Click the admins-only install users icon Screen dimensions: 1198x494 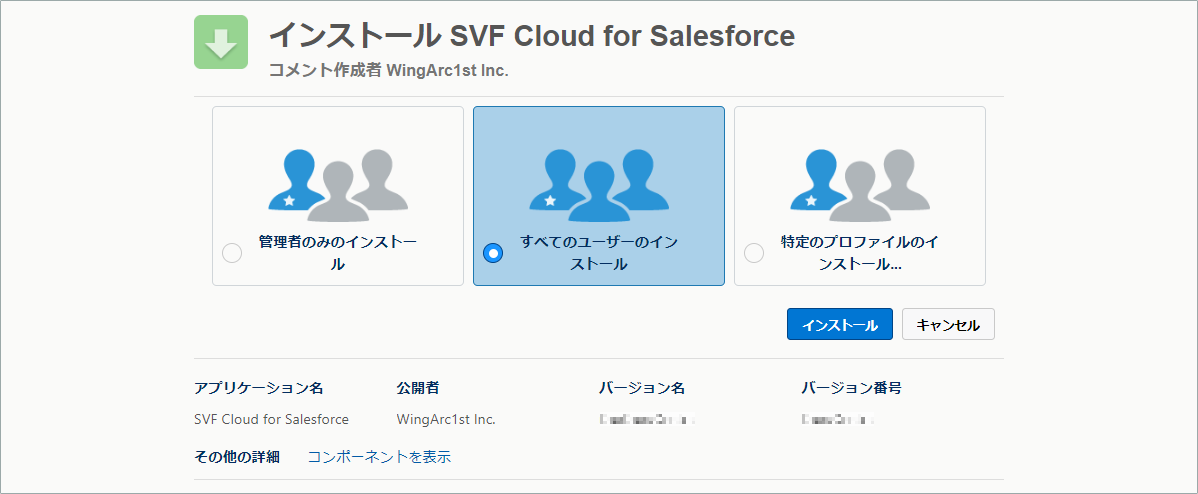[x=338, y=184]
